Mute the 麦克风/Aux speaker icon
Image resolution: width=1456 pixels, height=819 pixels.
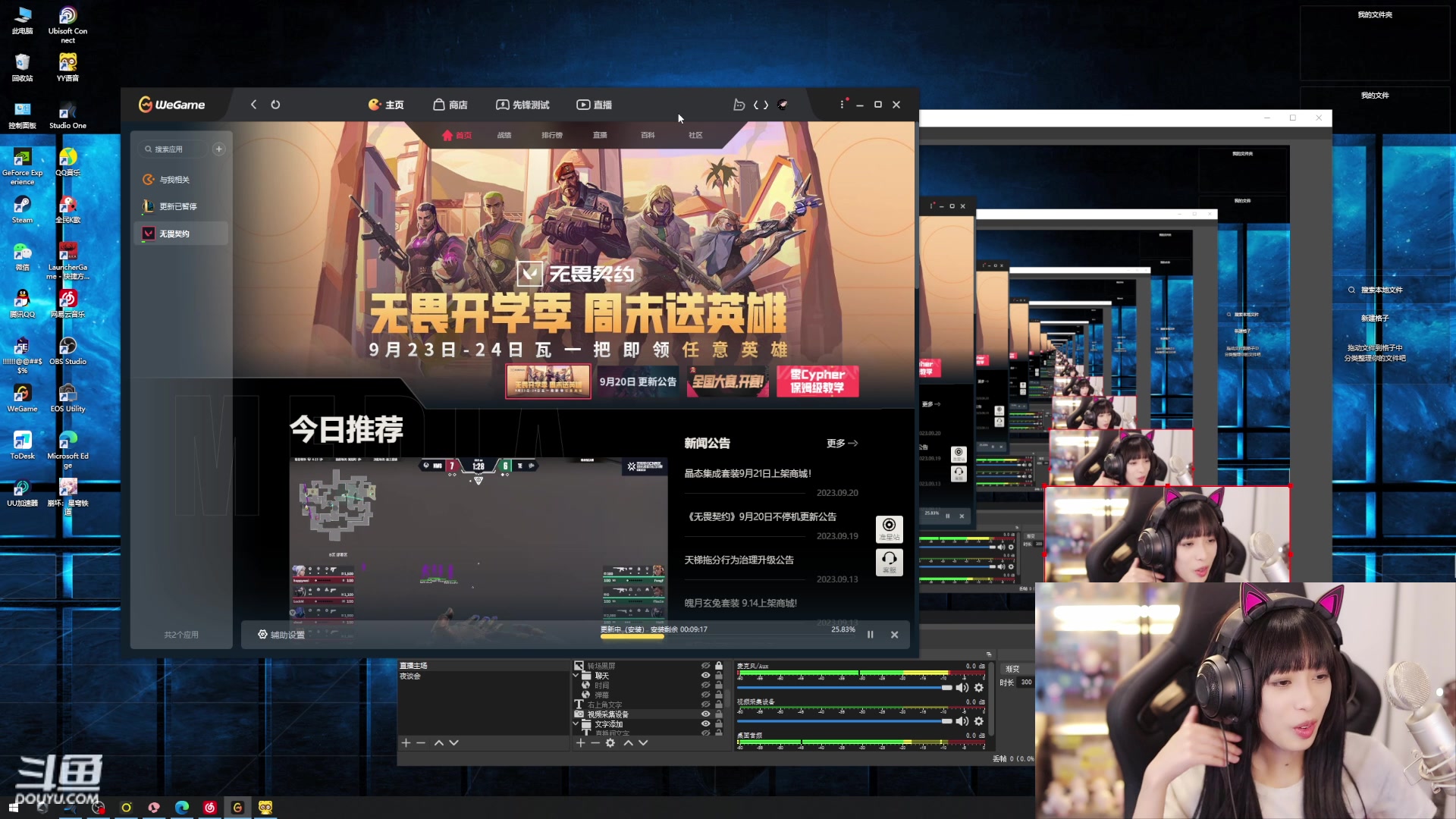(962, 688)
